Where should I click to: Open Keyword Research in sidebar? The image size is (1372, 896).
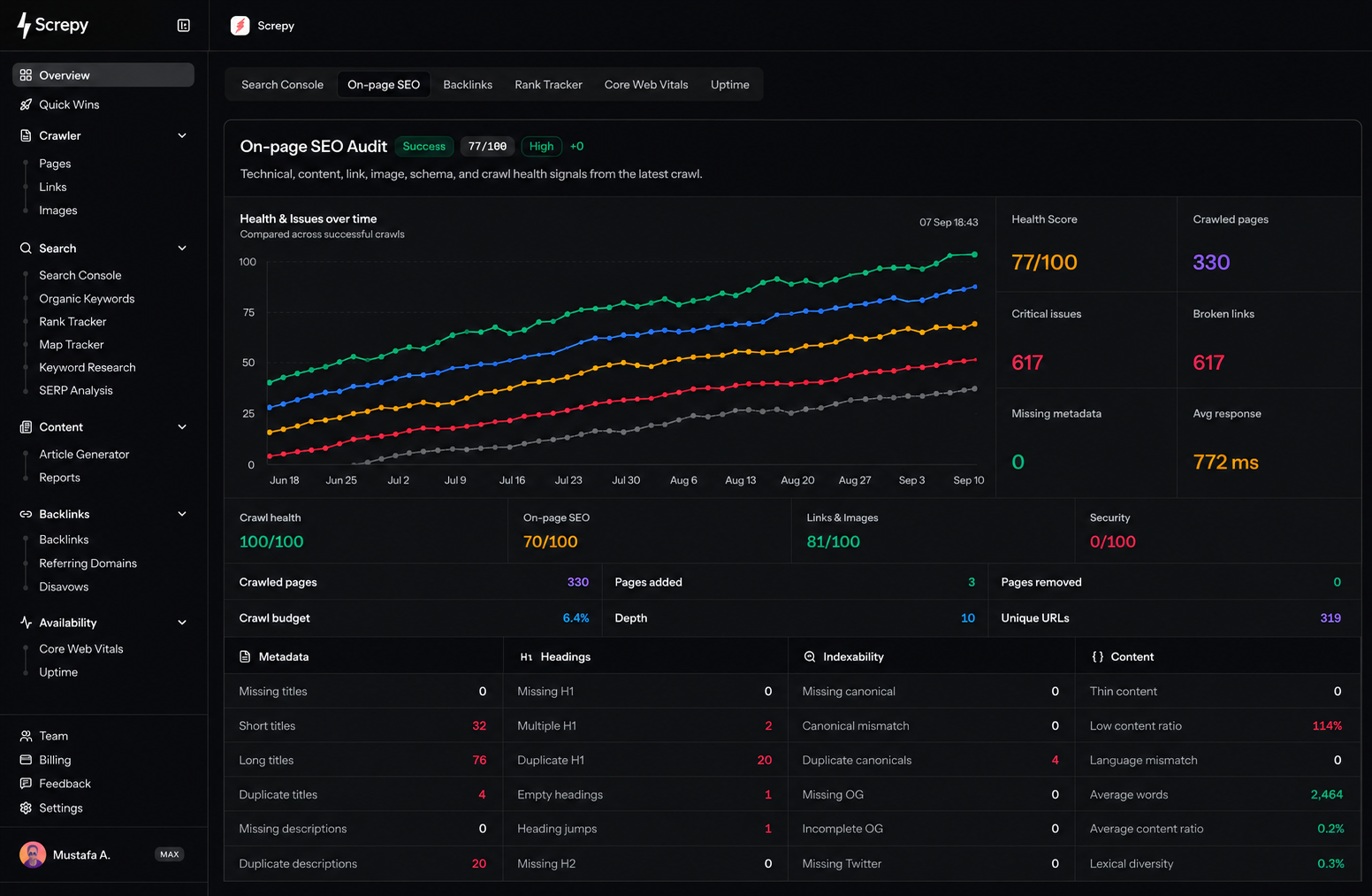[88, 367]
